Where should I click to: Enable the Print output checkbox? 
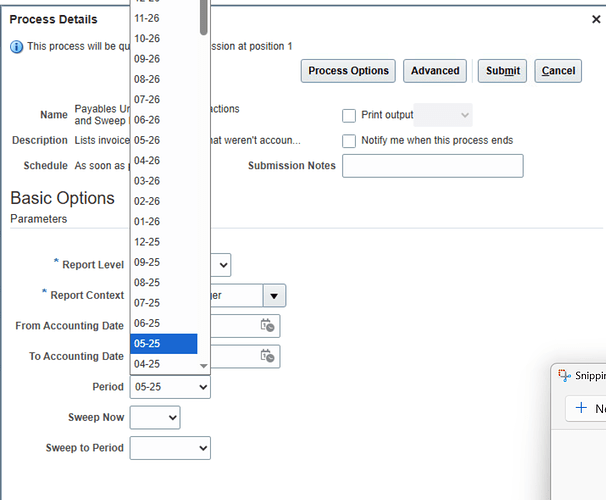click(349, 115)
